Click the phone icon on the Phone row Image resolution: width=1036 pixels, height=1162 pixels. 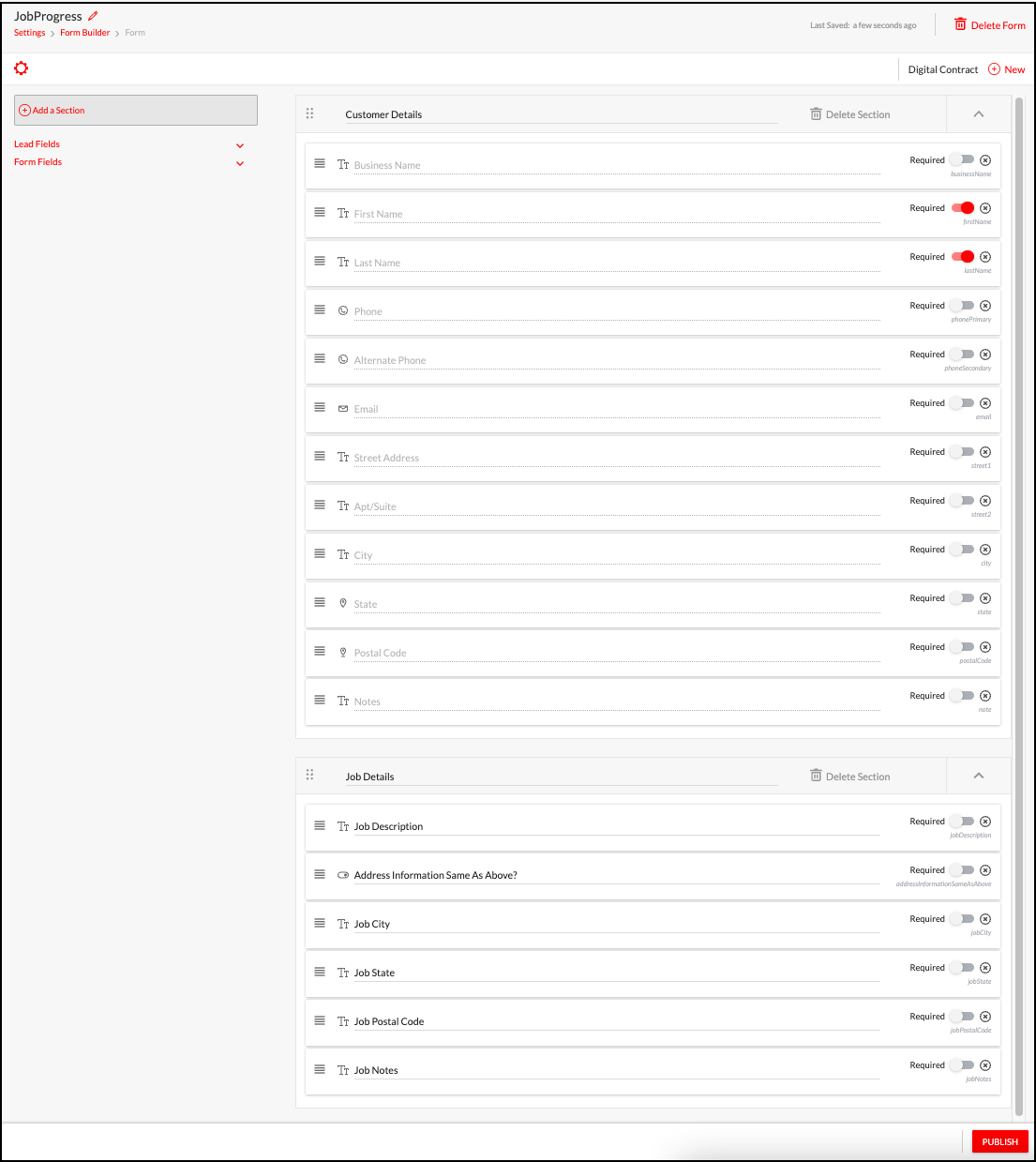[x=343, y=310]
